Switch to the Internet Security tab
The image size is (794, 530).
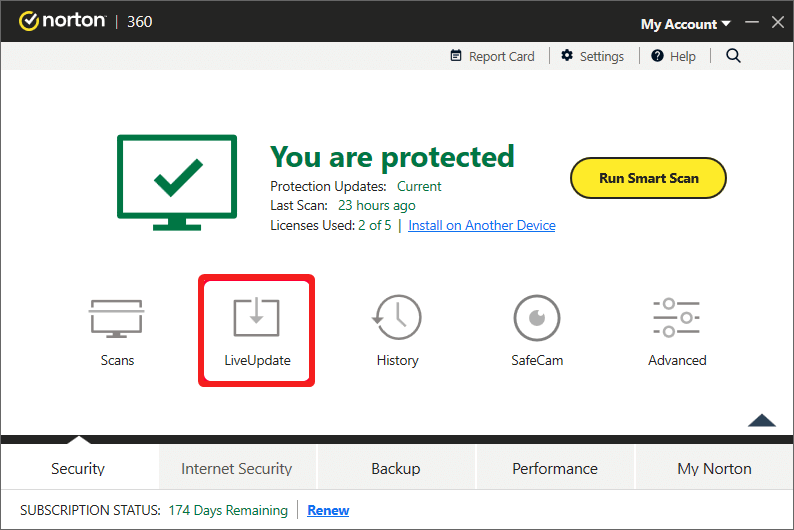pos(237,468)
